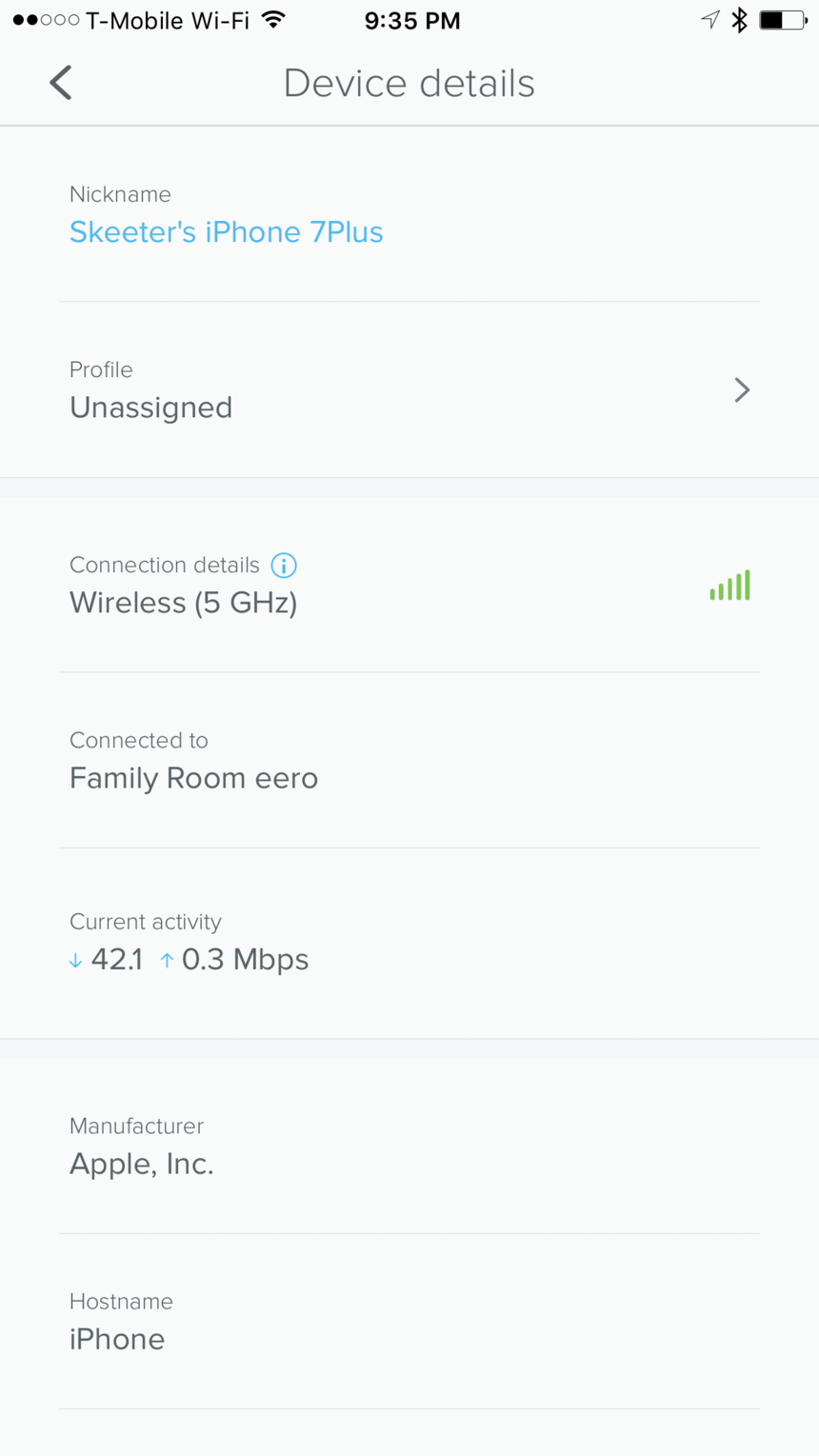This screenshot has width=819, height=1456.
Task: Tap the location arrow in status bar
Action: pyautogui.click(x=709, y=20)
